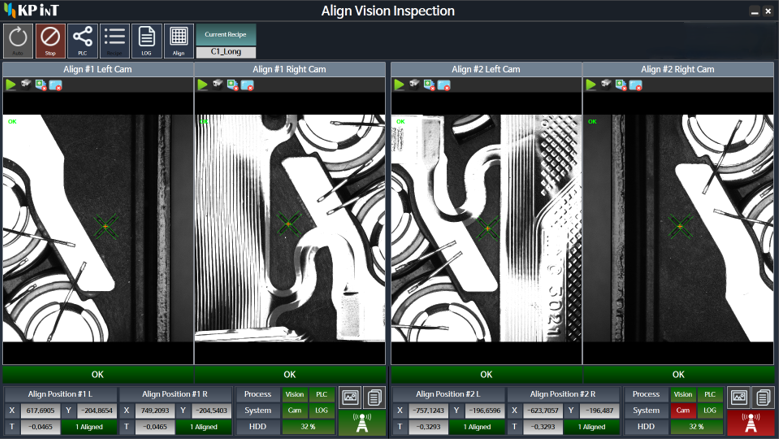Open image viewer icon beside Align #1 status
The height and width of the screenshot is (439, 779).
click(x=350, y=397)
